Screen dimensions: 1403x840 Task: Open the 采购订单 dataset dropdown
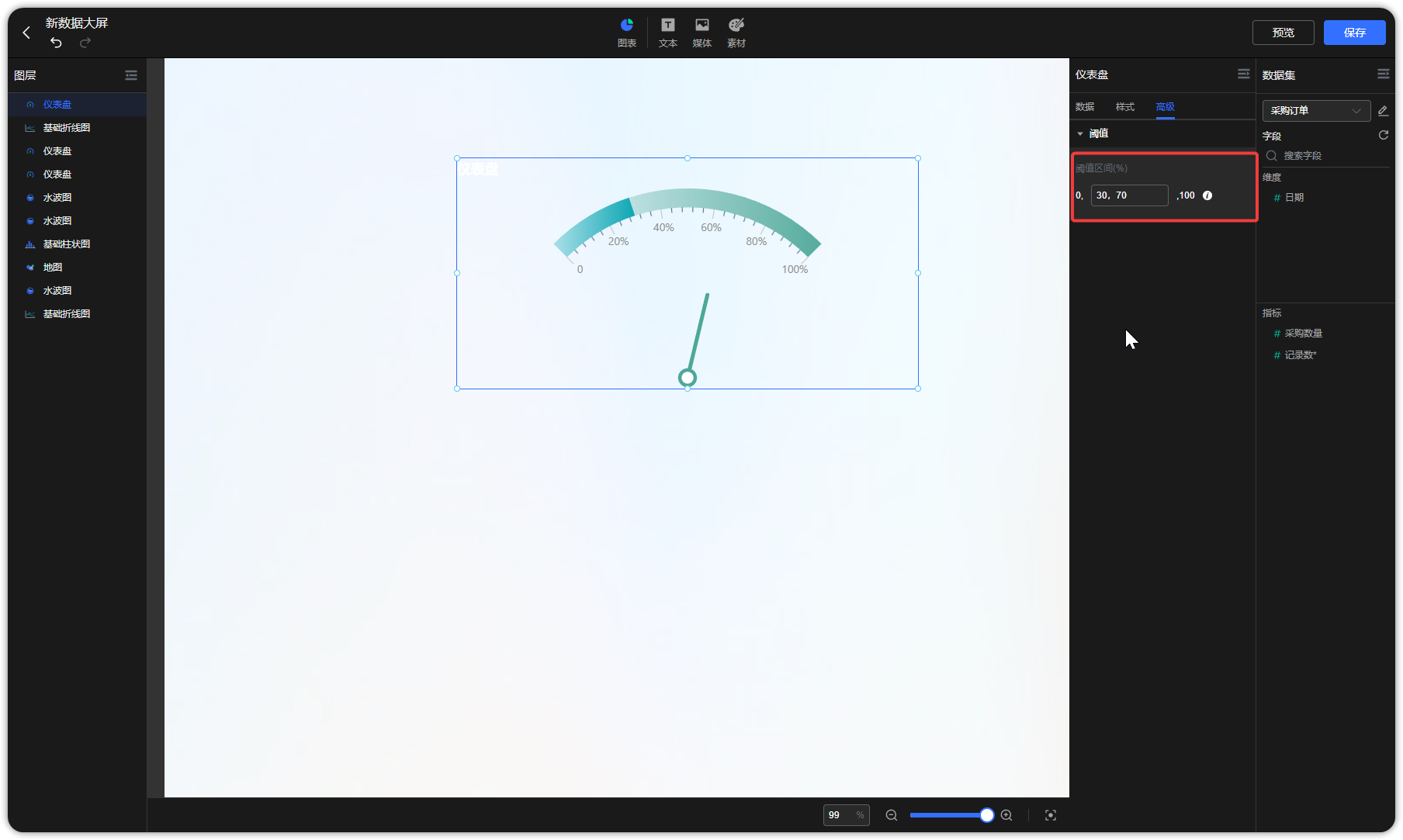point(1316,111)
